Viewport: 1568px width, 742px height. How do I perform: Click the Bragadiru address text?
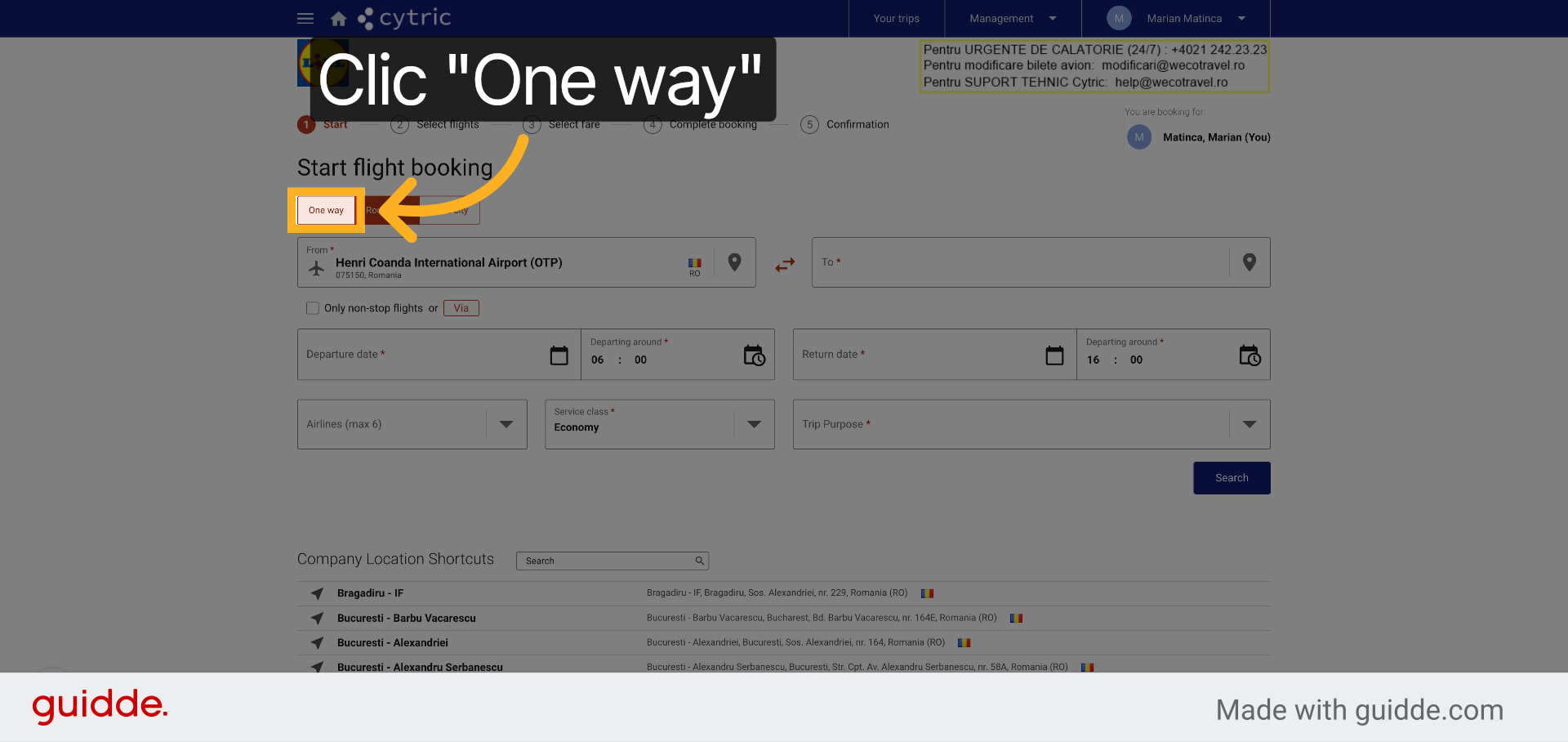coord(777,593)
